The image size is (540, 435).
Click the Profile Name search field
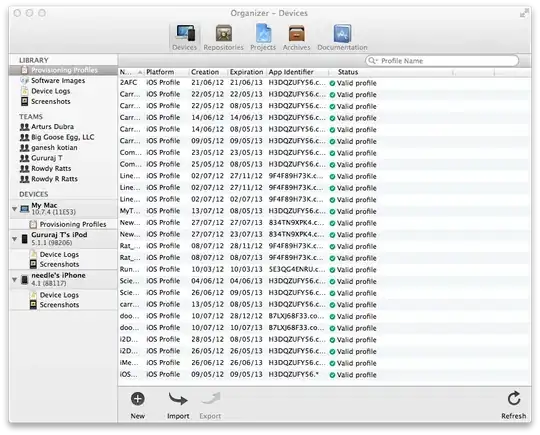pos(442,61)
